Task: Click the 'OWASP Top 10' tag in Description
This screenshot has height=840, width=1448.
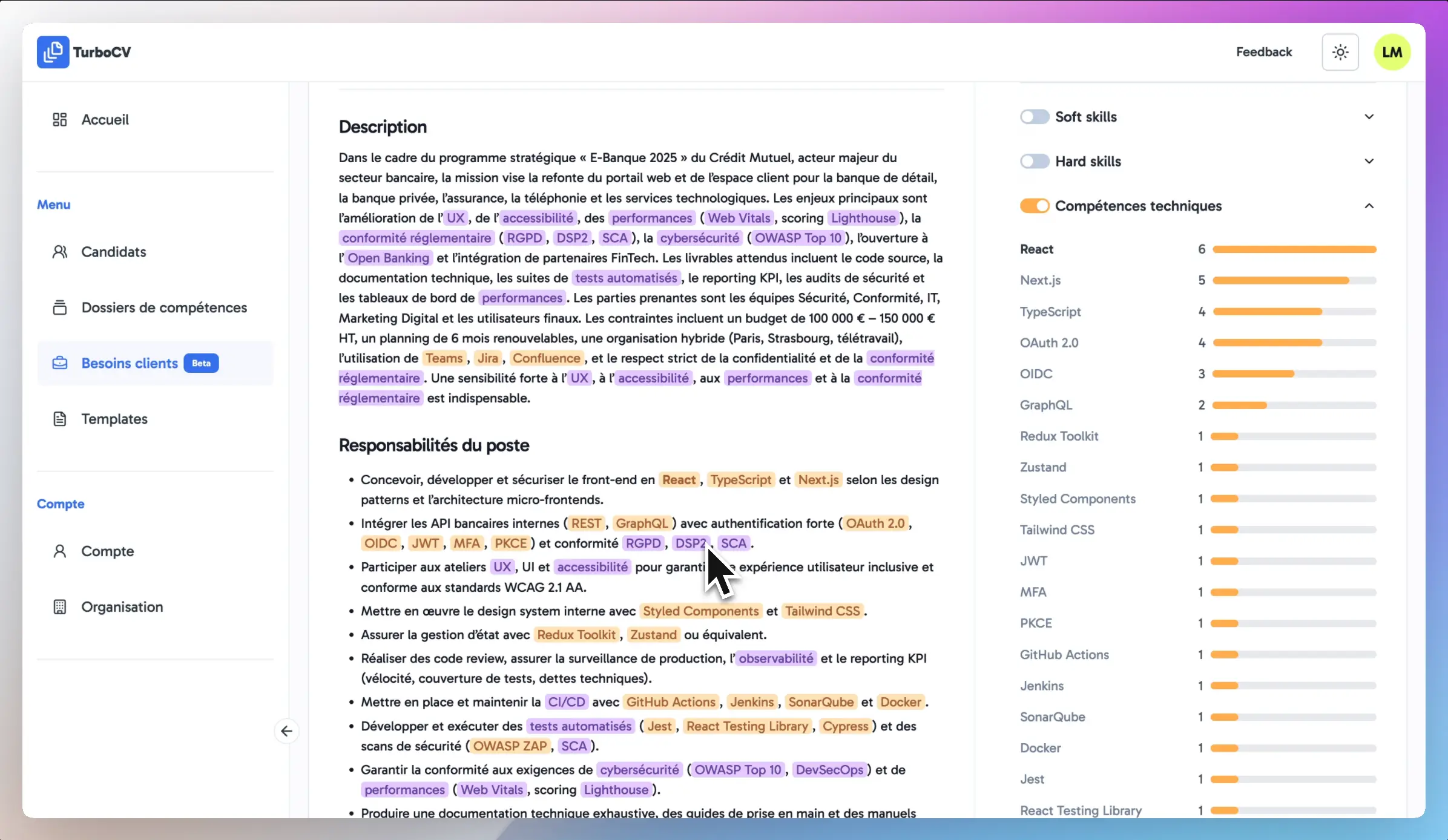Action: pos(798,238)
